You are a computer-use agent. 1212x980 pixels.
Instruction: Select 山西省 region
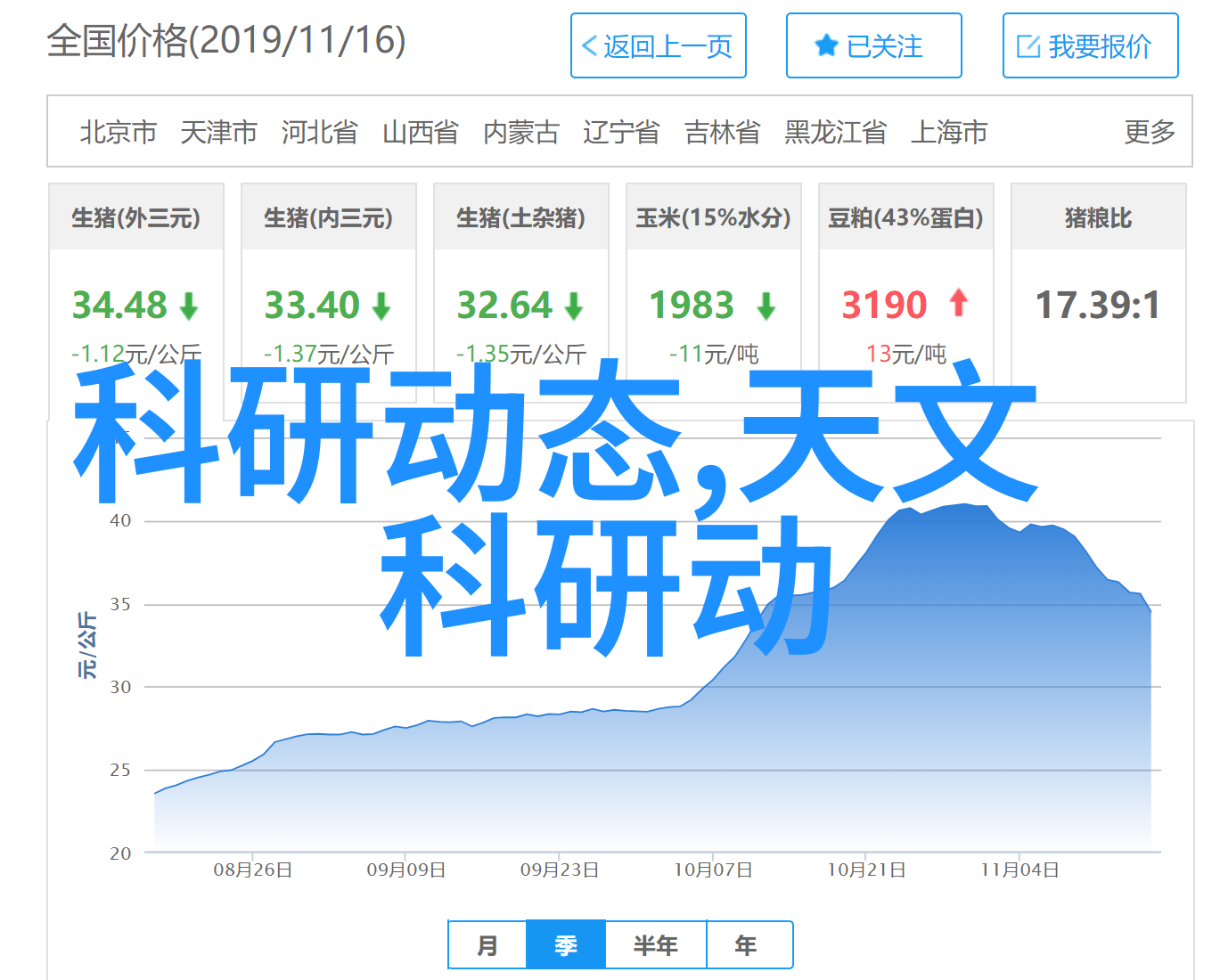421,132
